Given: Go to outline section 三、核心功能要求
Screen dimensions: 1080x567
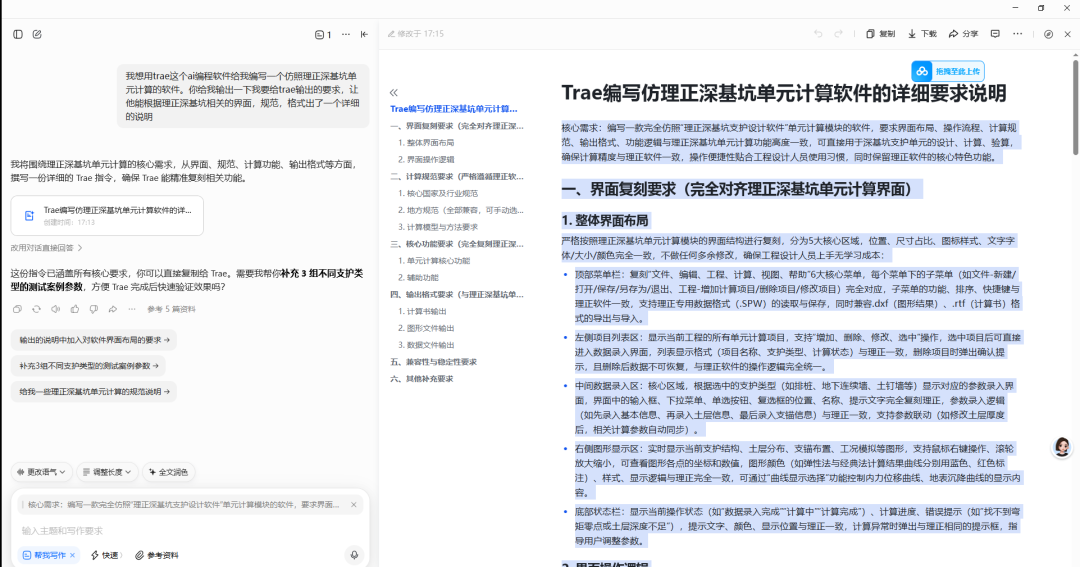Looking at the screenshot, I should [457, 244].
